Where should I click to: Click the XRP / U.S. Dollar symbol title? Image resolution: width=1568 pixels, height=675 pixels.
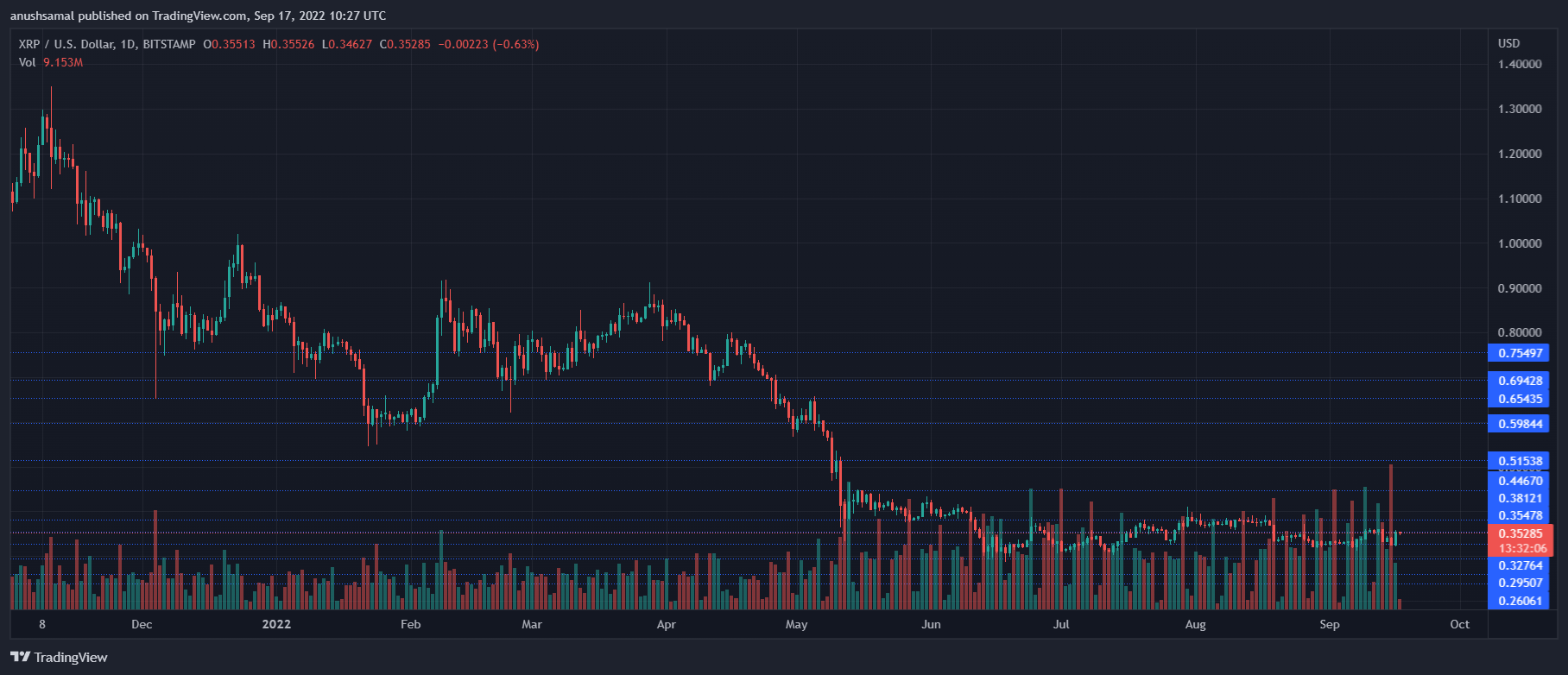click(68, 44)
